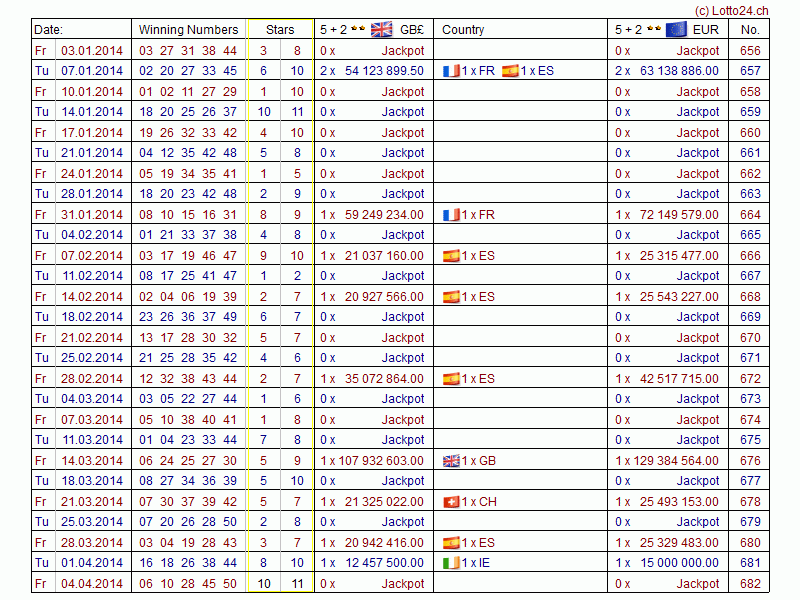
Task: Select the French flag in the 31.01.2014 row
Action: 450,214
